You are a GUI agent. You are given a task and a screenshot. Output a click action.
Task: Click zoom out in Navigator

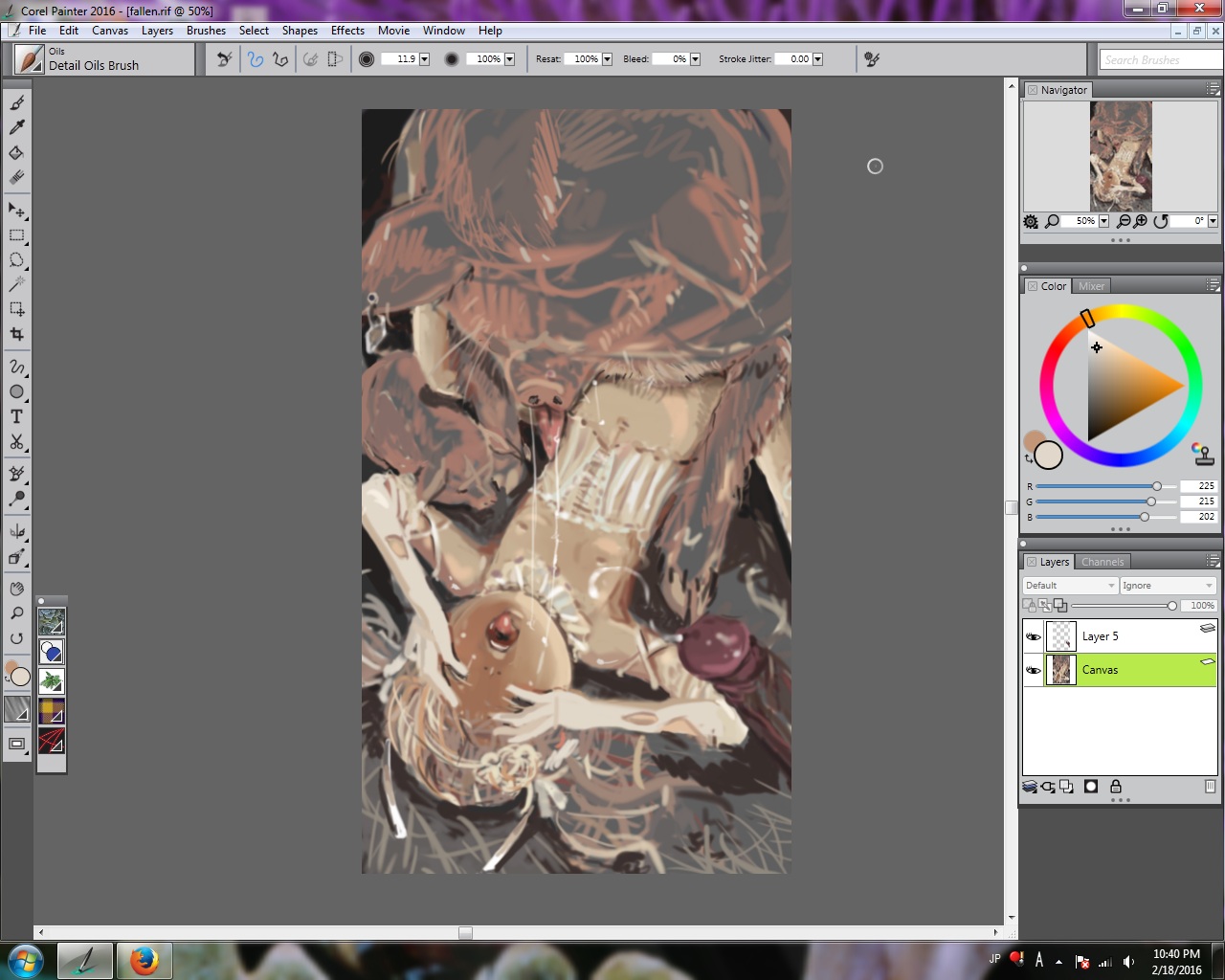tap(1125, 221)
